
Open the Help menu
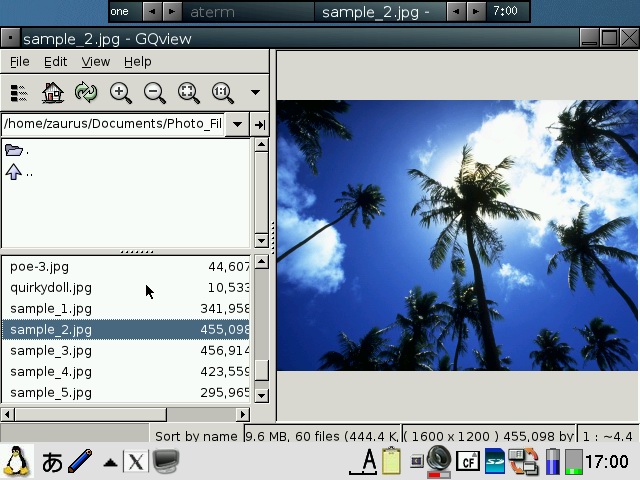tap(137, 62)
